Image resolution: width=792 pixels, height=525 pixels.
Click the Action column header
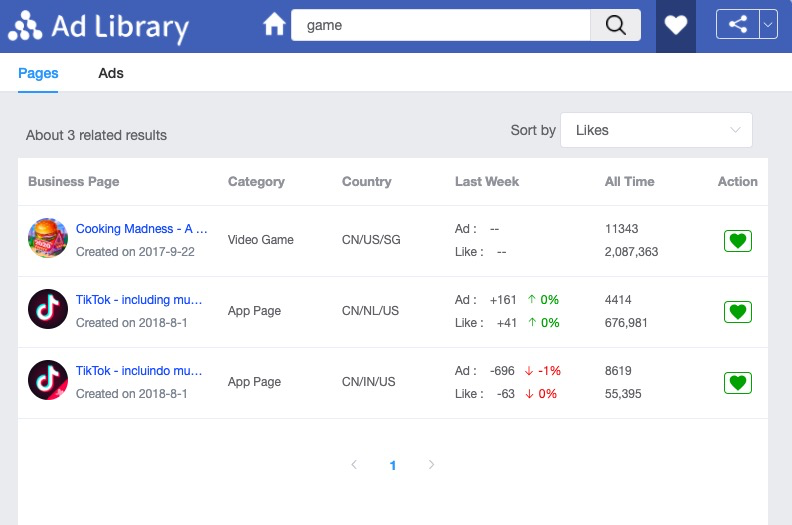(x=737, y=181)
